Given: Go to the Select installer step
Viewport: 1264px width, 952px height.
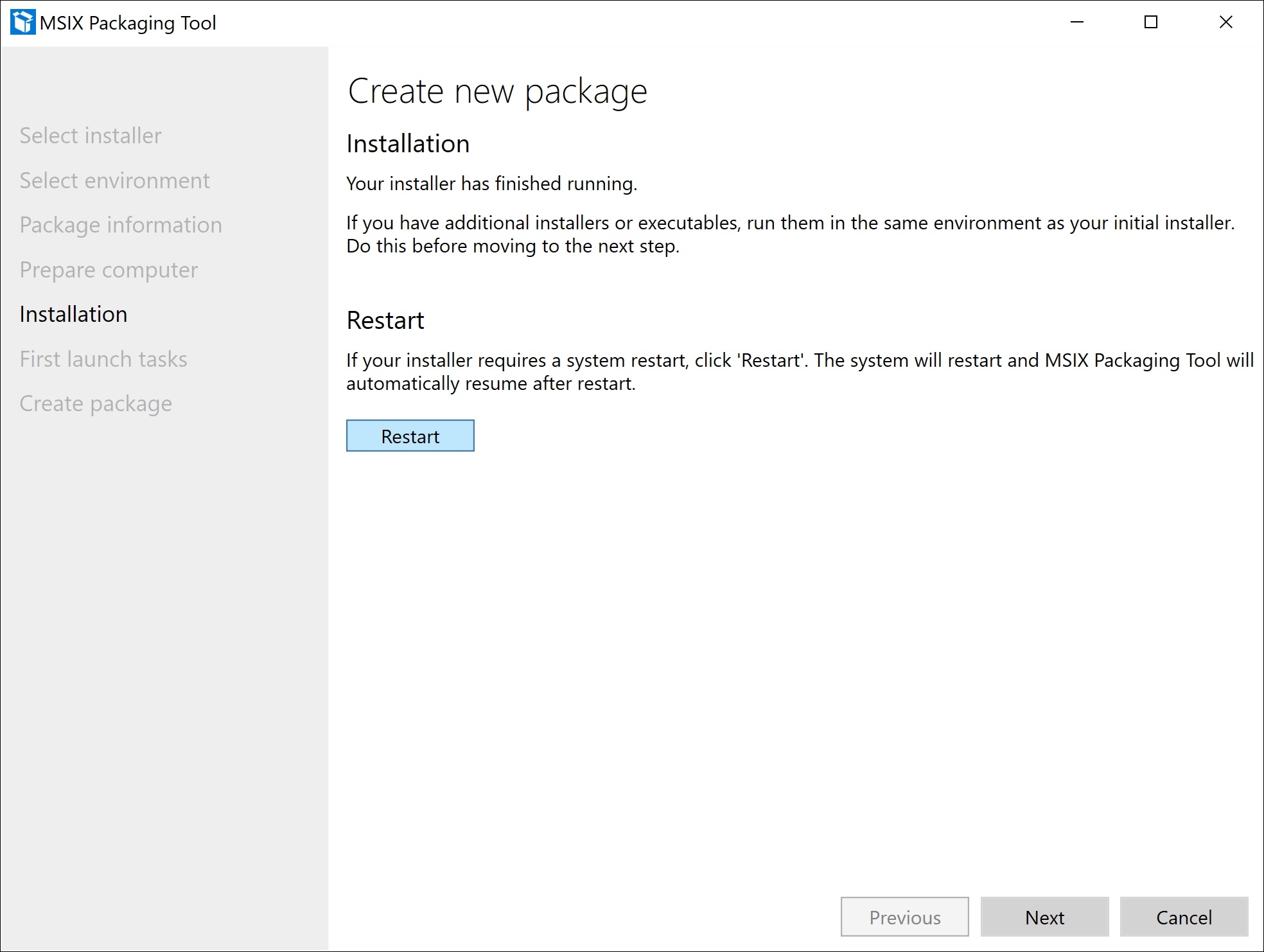Looking at the screenshot, I should coord(91,136).
